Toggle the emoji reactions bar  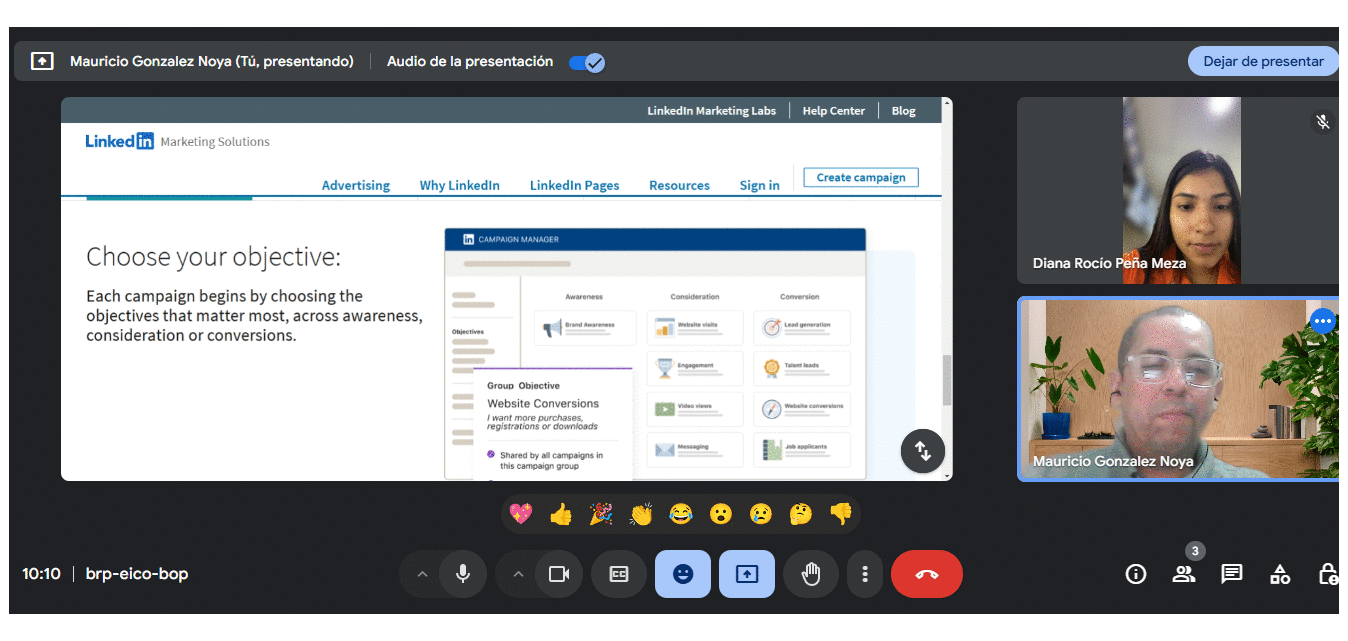pos(683,574)
